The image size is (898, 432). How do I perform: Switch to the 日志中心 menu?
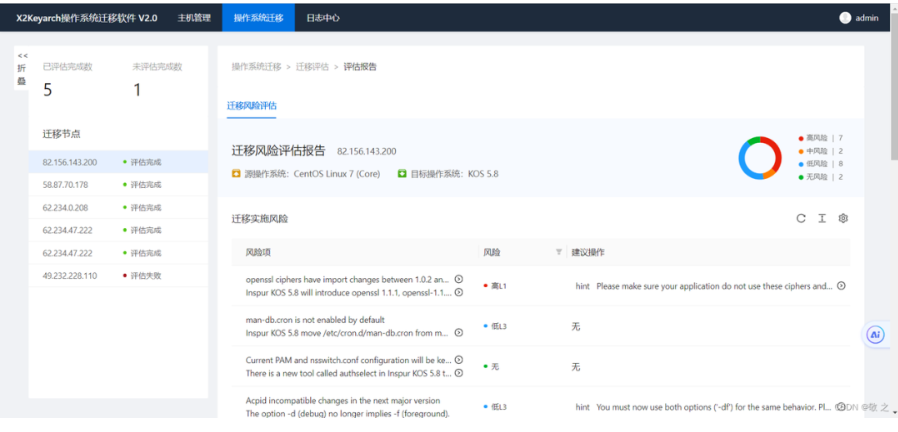click(x=322, y=17)
